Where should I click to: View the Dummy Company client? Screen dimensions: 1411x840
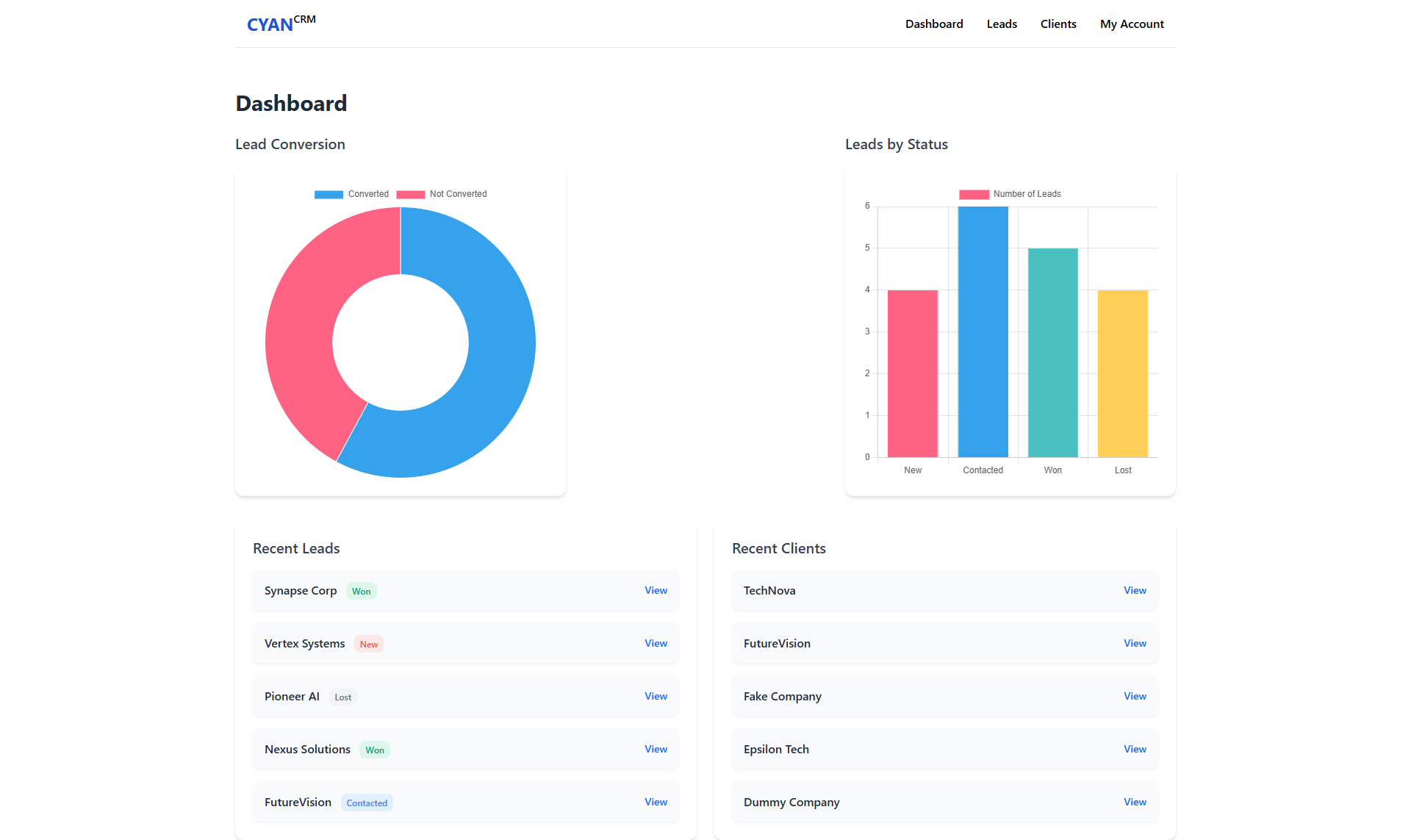(x=1135, y=802)
